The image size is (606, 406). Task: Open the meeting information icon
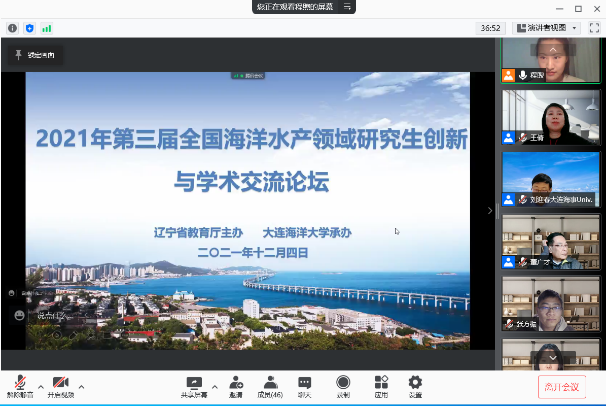coord(12,28)
